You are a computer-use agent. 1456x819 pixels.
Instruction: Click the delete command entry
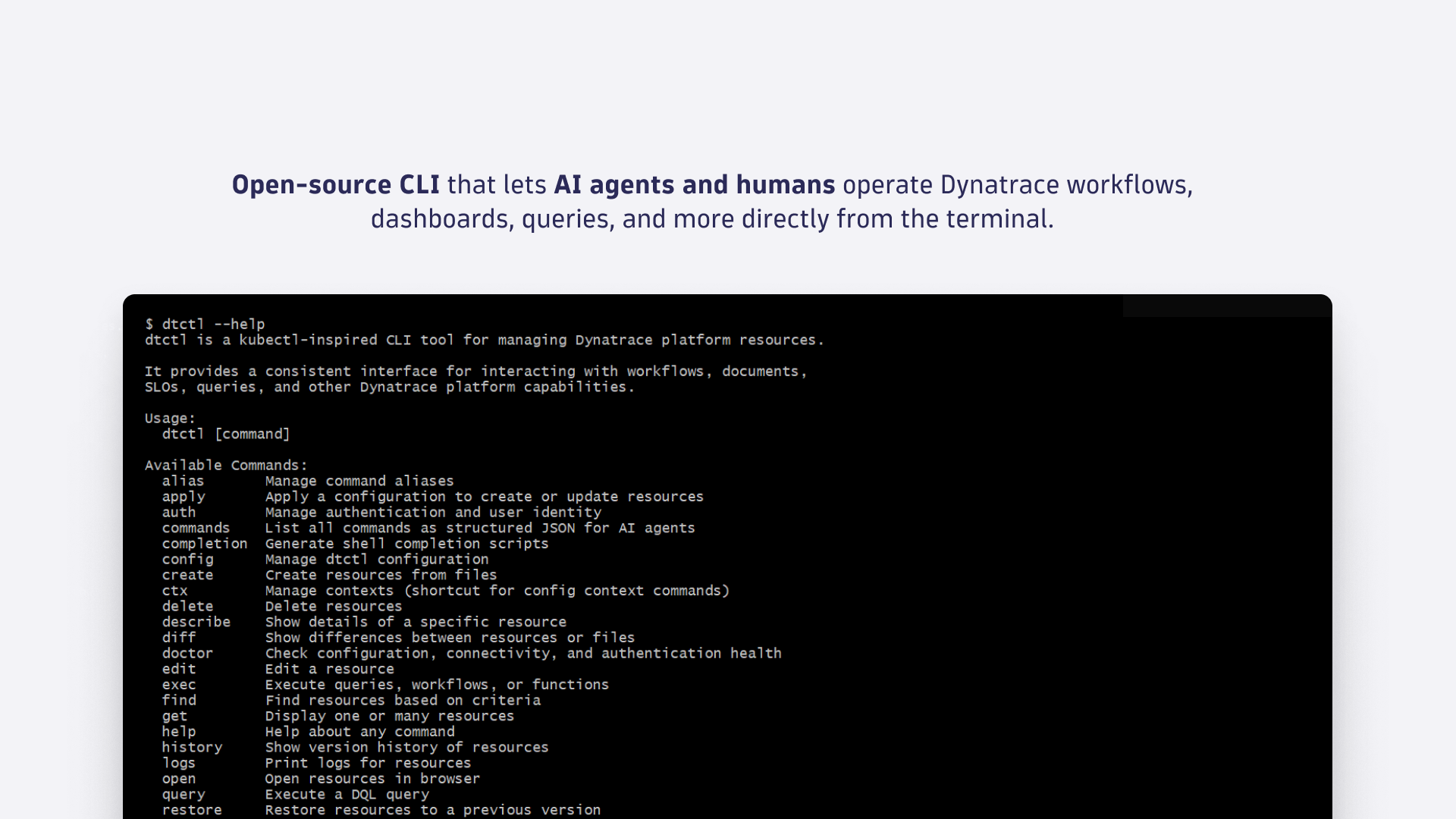click(x=188, y=606)
